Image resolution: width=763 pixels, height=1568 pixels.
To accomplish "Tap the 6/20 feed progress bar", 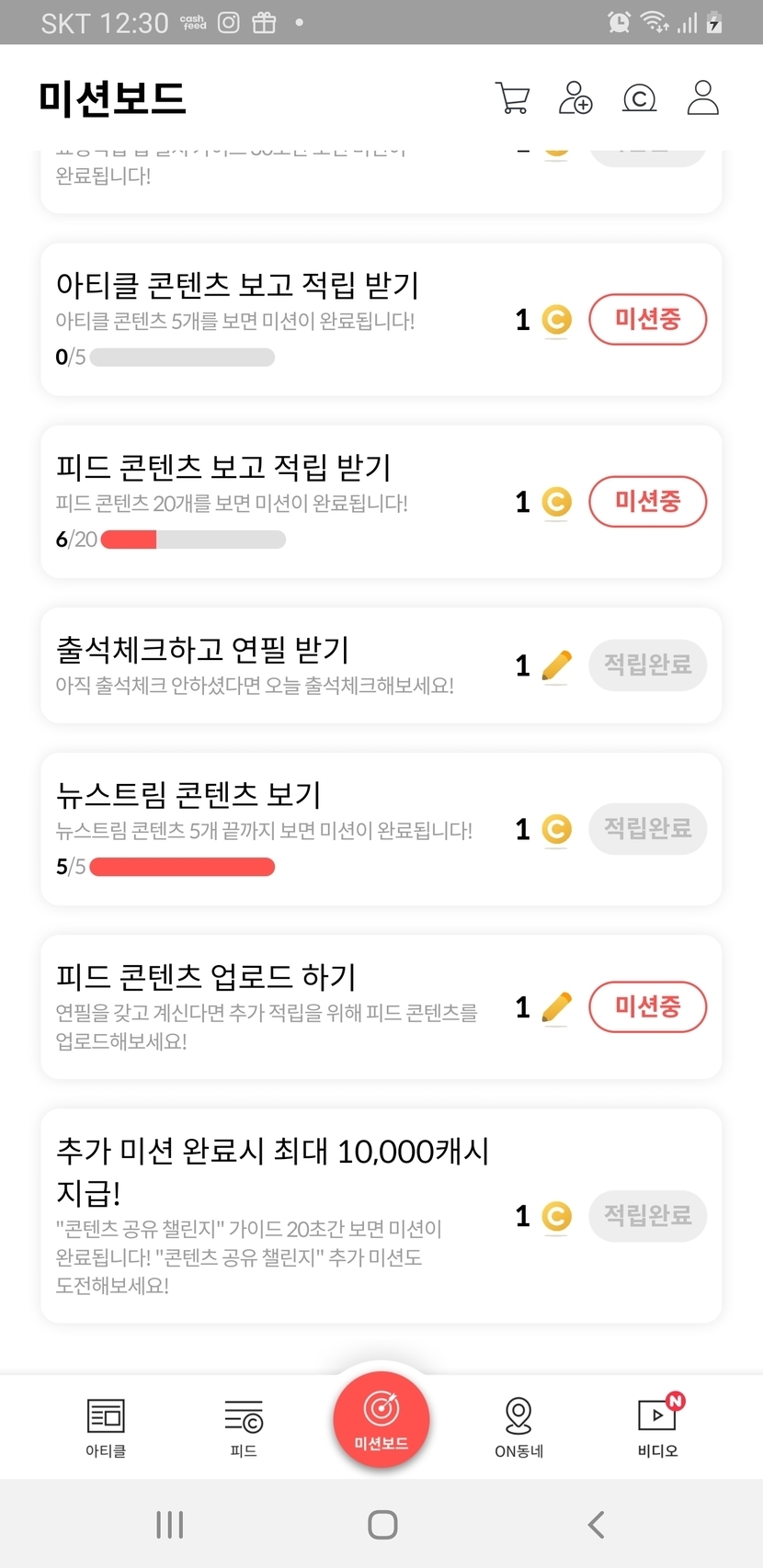I will (x=193, y=540).
